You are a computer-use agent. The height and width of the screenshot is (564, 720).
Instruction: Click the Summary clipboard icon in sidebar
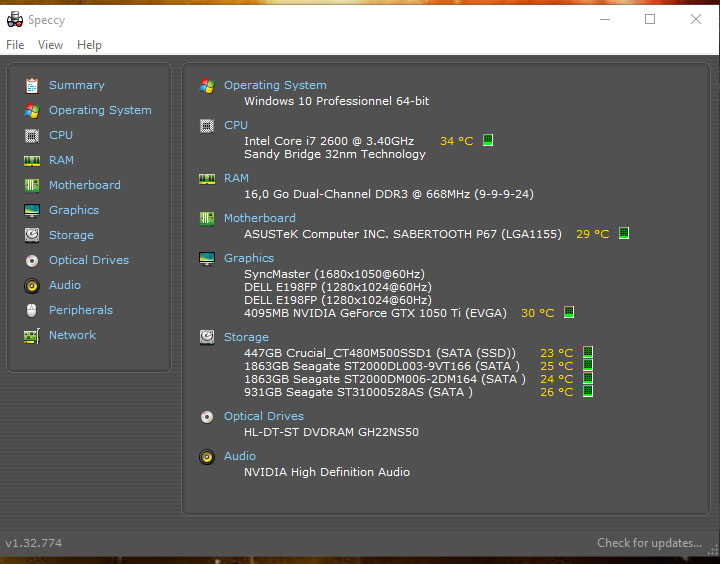coord(32,85)
